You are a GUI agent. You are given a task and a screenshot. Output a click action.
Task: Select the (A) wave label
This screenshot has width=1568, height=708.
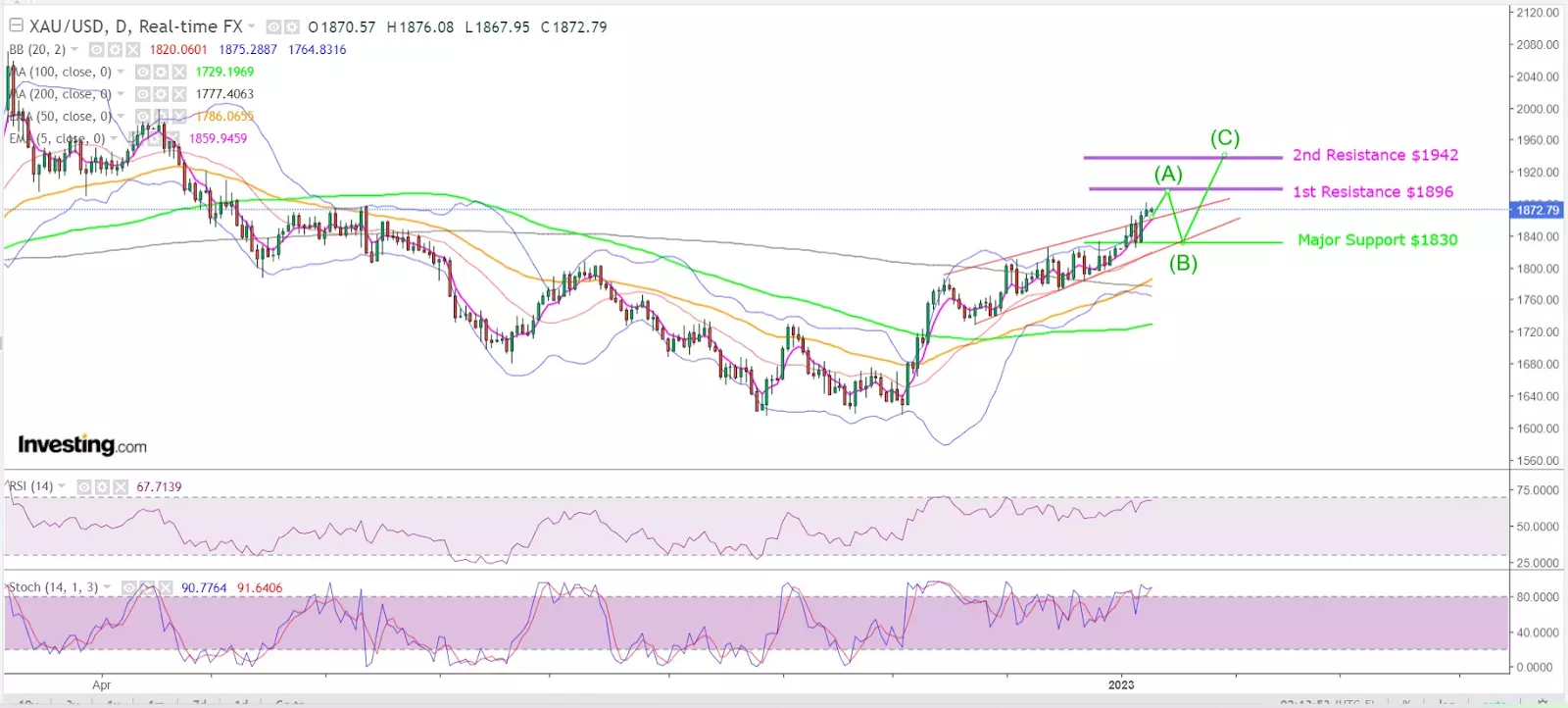click(1168, 174)
